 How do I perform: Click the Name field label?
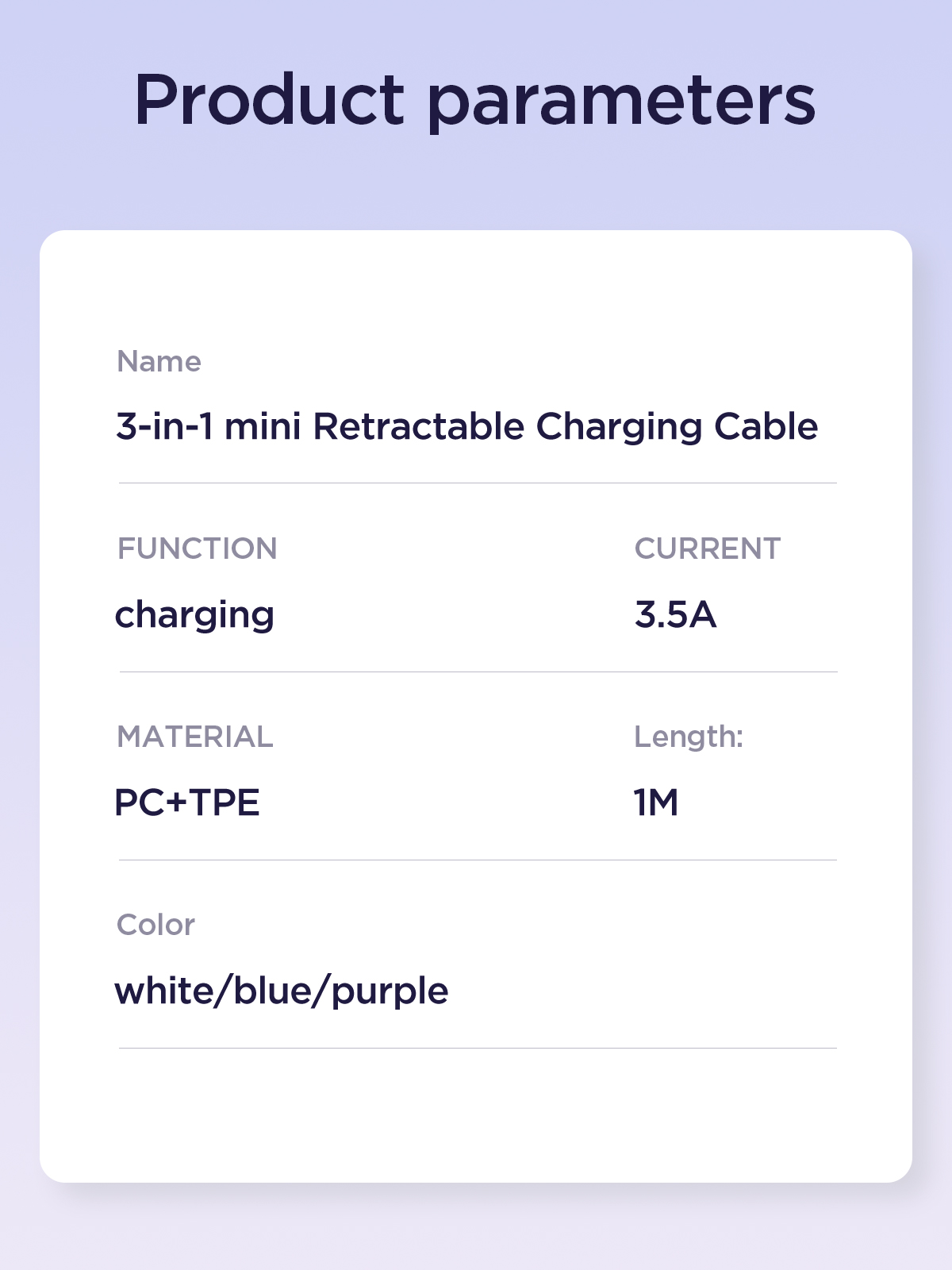pos(159,362)
